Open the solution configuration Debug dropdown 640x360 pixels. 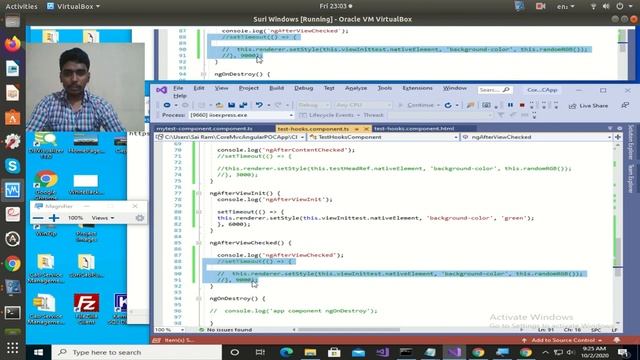tap(313, 105)
